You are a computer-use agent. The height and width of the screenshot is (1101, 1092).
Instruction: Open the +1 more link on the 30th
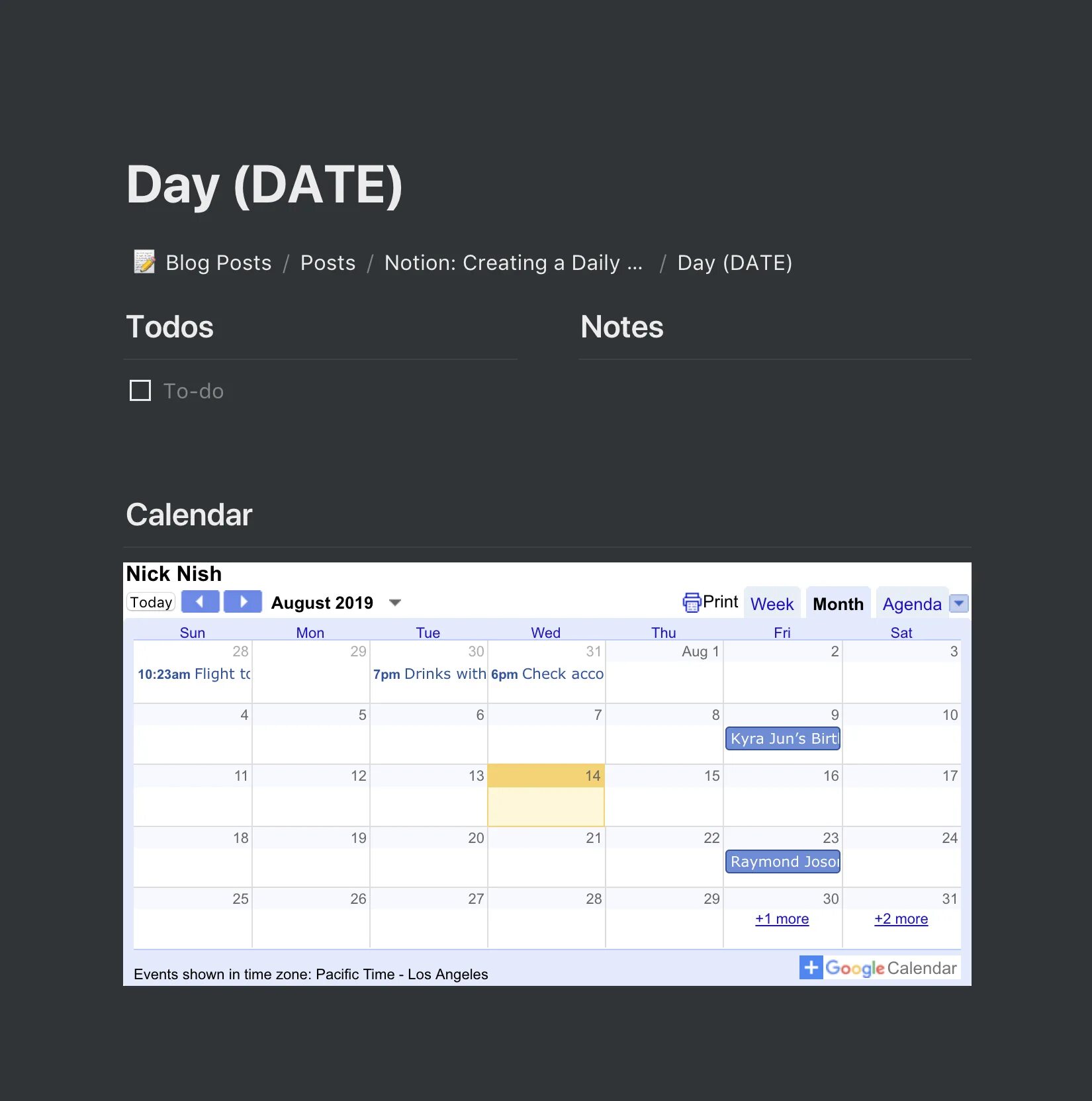(x=782, y=919)
